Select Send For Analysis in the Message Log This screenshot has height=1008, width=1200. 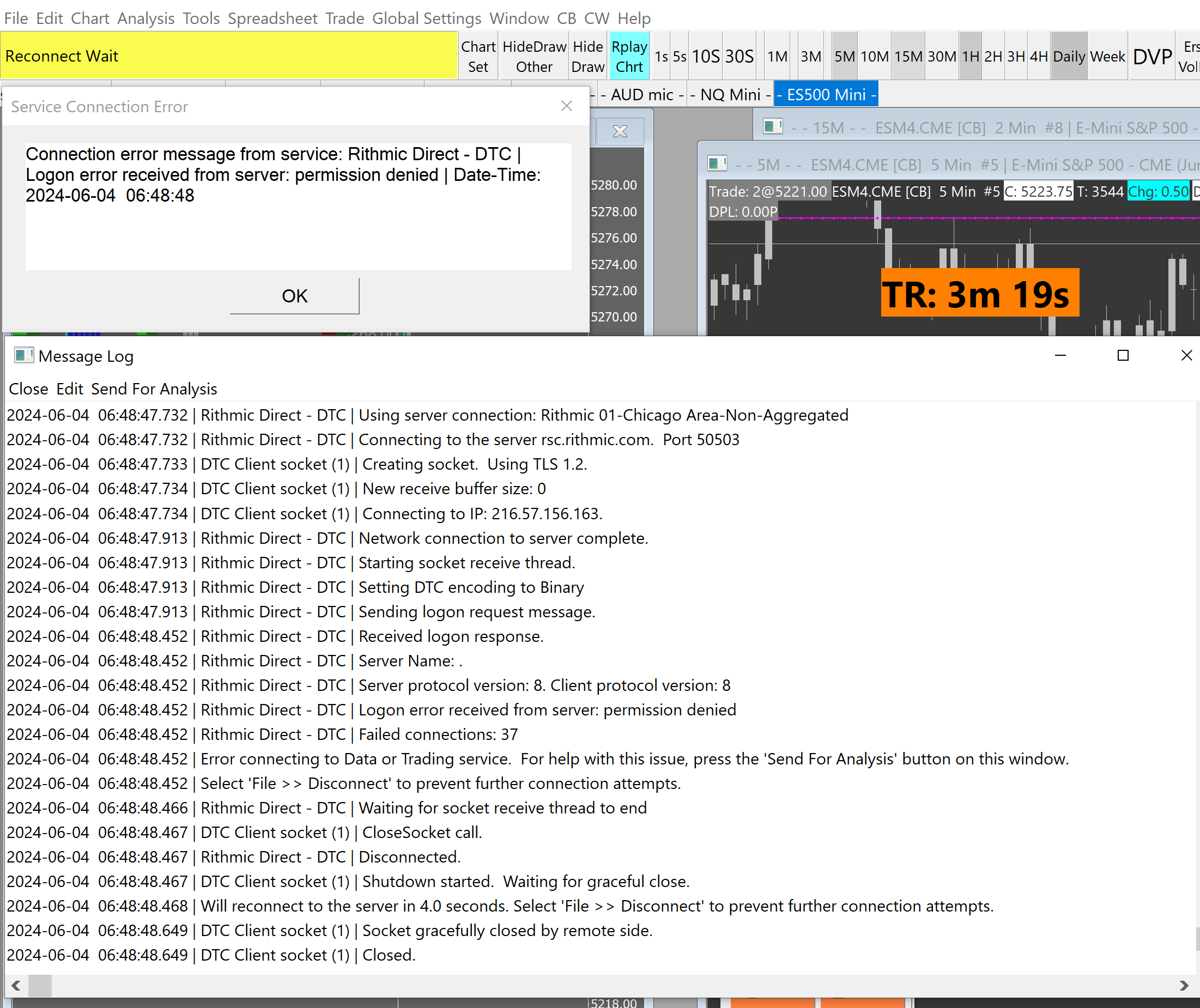tap(154, 388)
